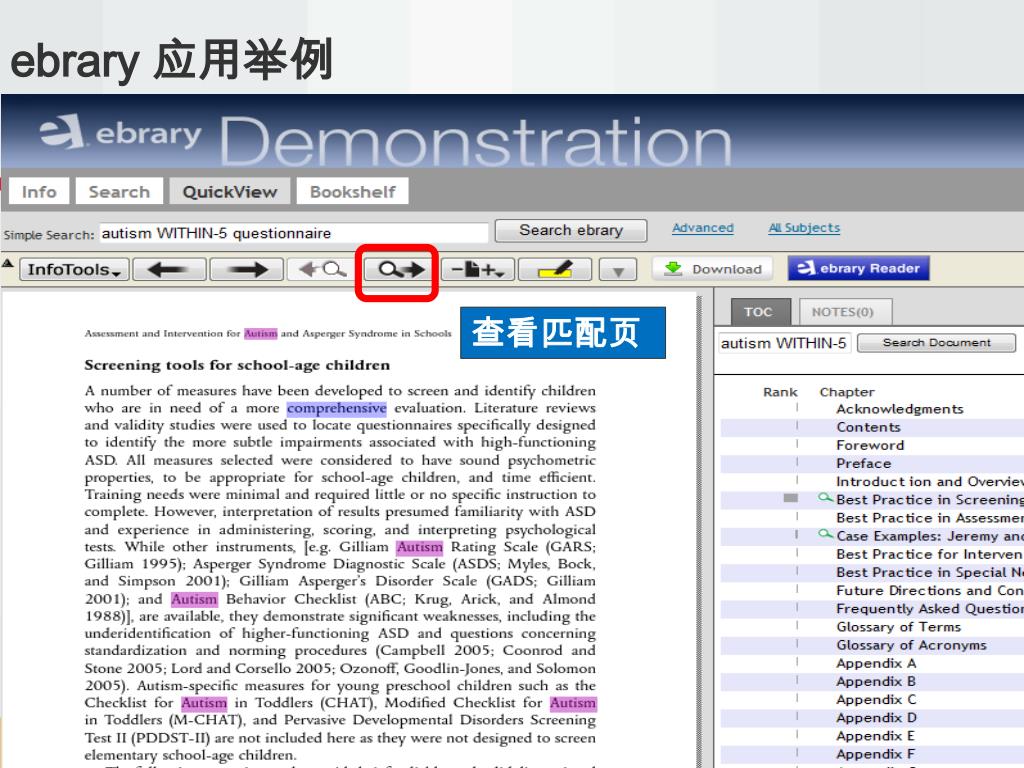Select the yellow highlighter tool
The image size is (1024, 768).
[554, 269]
